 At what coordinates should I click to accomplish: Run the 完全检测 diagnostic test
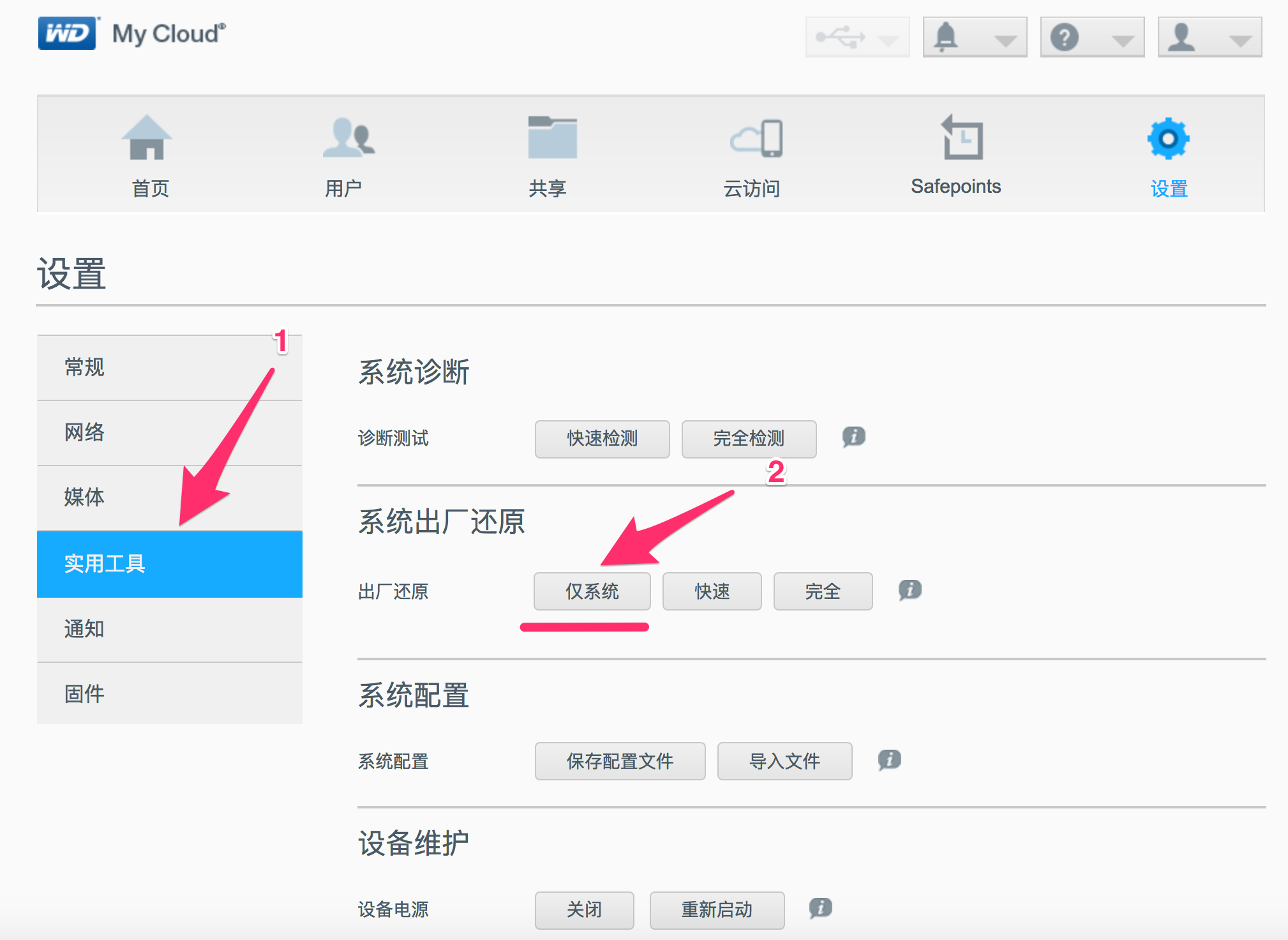click(x=749, y=439)
